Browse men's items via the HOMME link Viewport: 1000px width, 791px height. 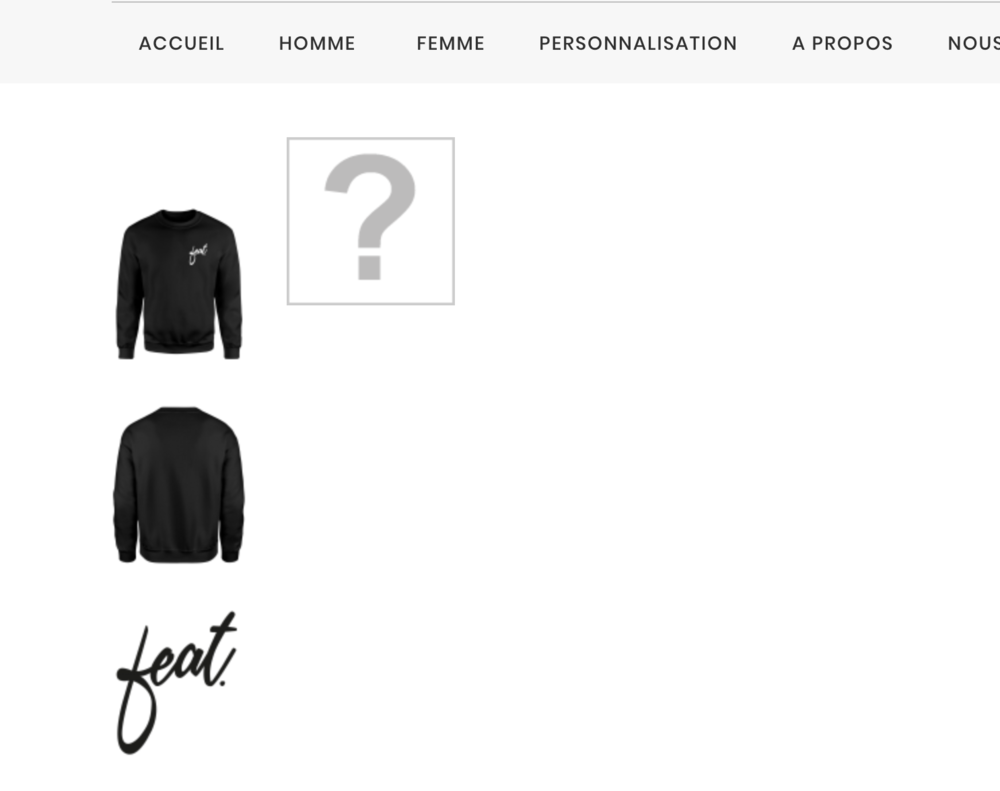(317, 43)
